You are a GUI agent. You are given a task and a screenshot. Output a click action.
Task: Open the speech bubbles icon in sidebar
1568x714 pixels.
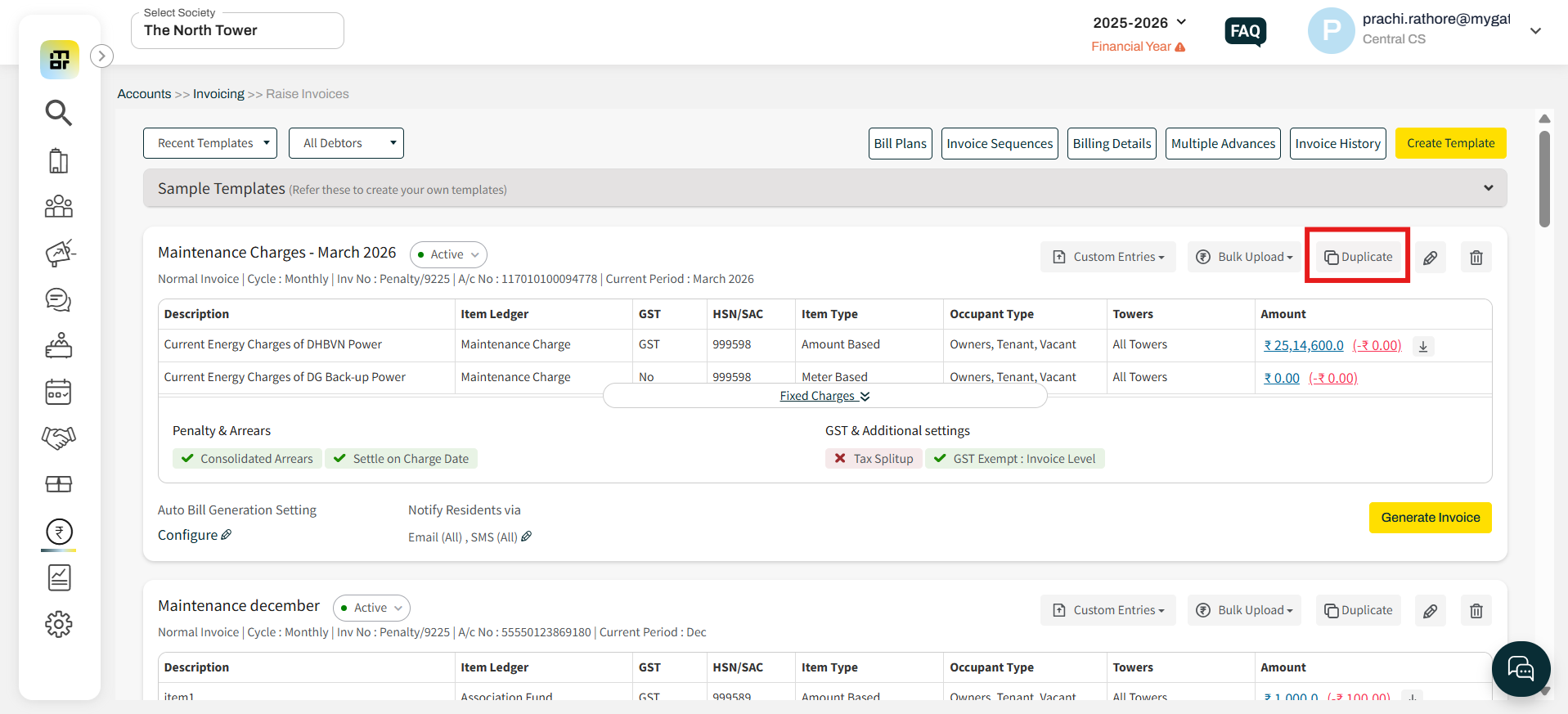tap(59, 300)
